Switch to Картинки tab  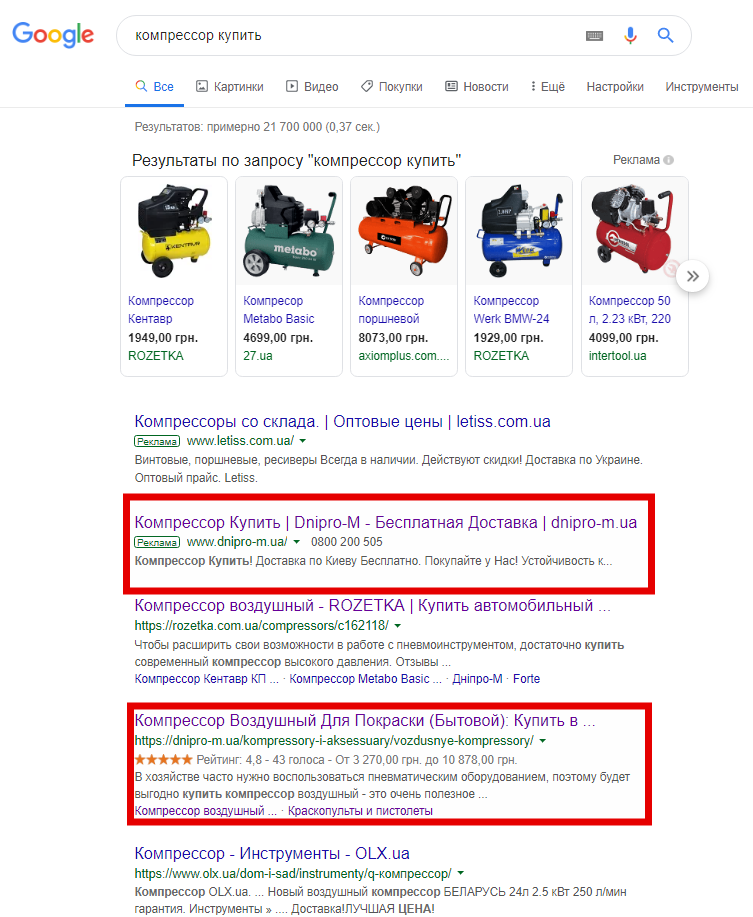click(229, 87)
